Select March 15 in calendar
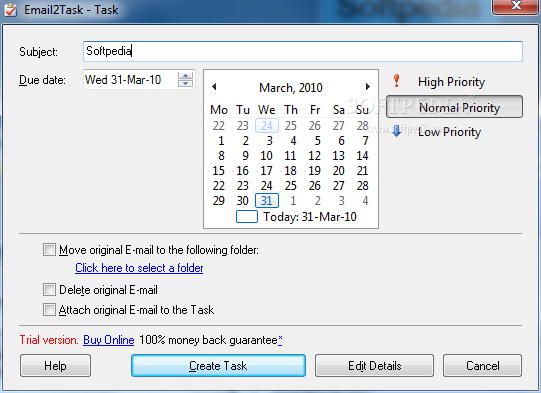Image resolution: width=541 pixels, height=393 pixels. tap(218, 170)
